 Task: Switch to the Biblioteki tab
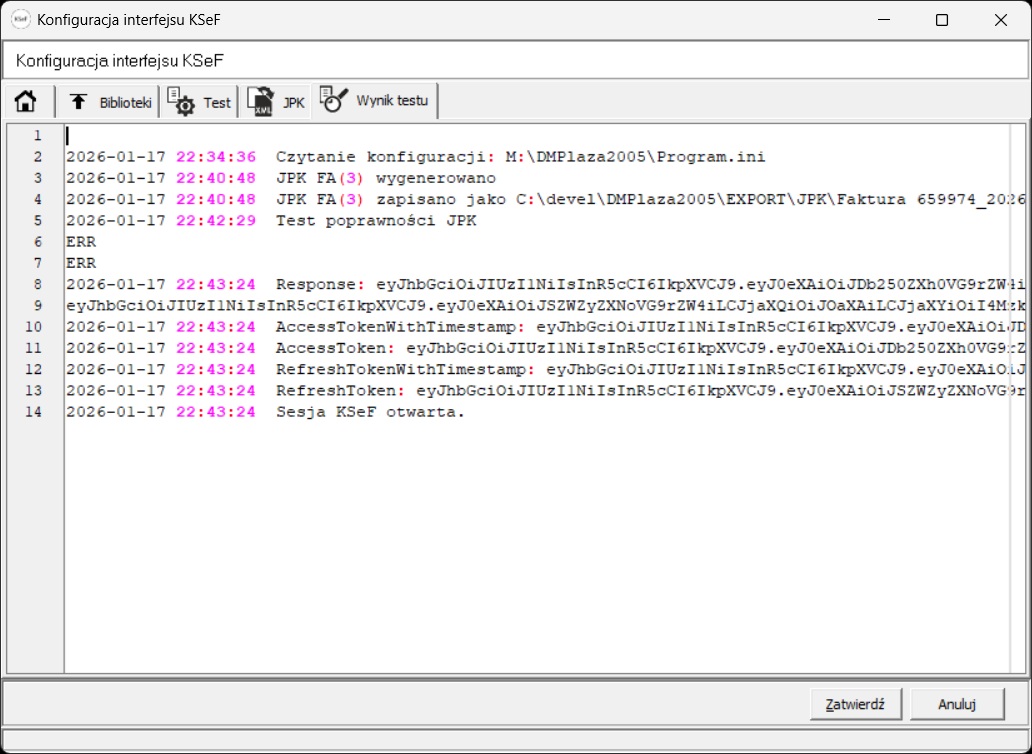click(x=107, y=102)
